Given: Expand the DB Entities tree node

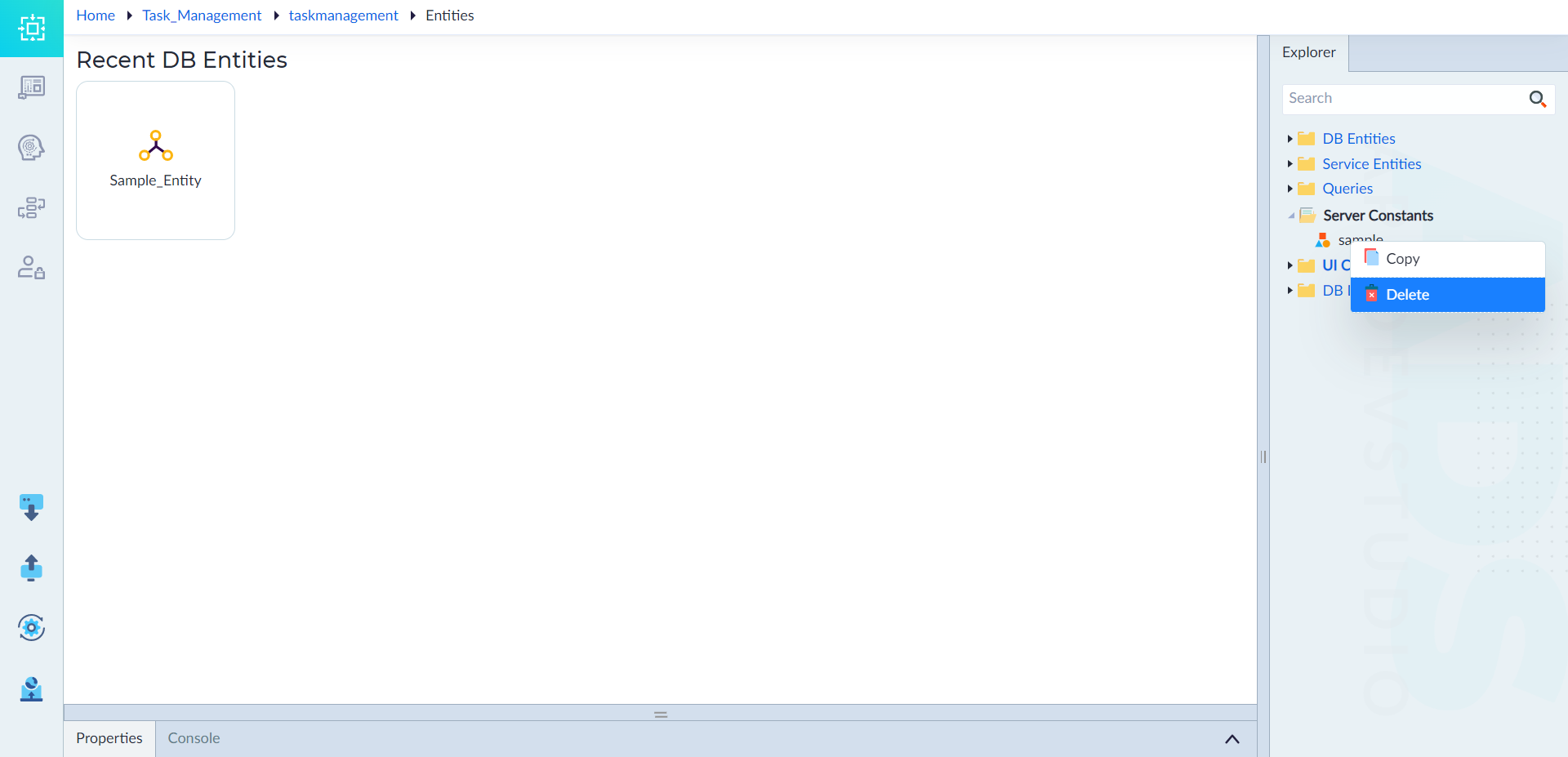Looking at the screenshot, I should coord(1290,139).
